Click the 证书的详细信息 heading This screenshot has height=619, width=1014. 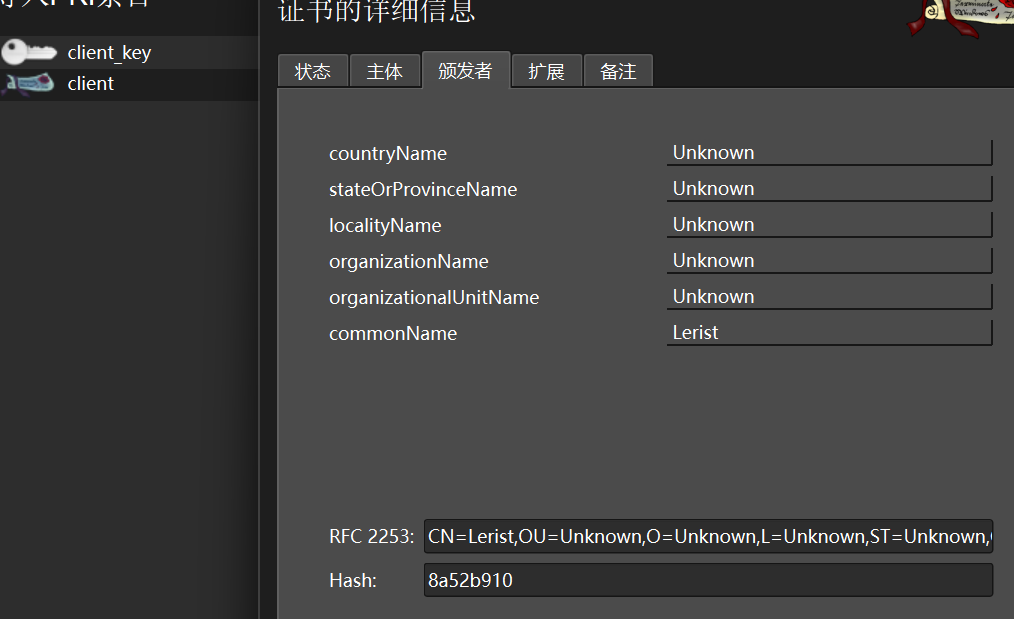[x=376, y=11]
